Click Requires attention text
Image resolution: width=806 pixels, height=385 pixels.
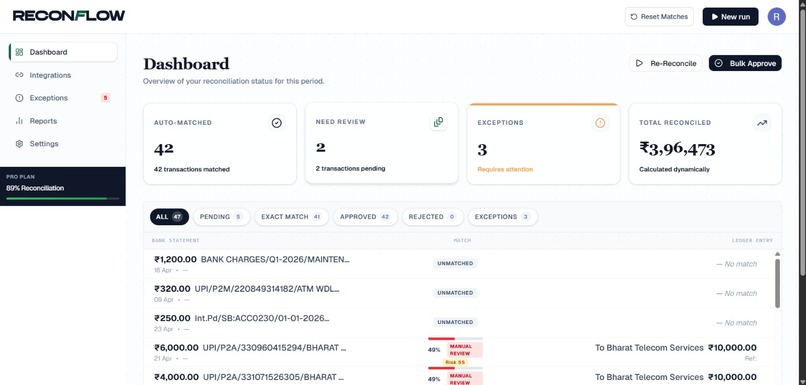(x=505, y=169)
